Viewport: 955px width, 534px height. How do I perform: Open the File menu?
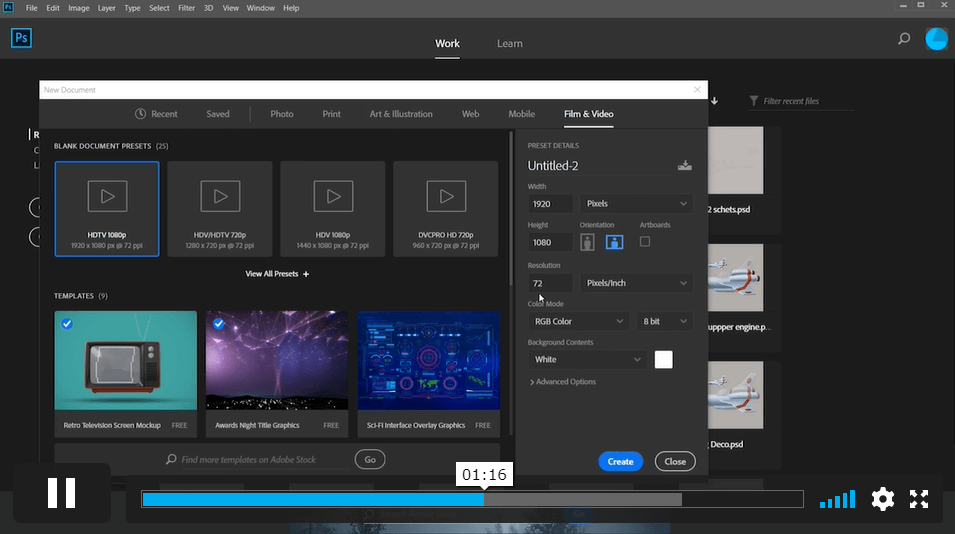32,8
